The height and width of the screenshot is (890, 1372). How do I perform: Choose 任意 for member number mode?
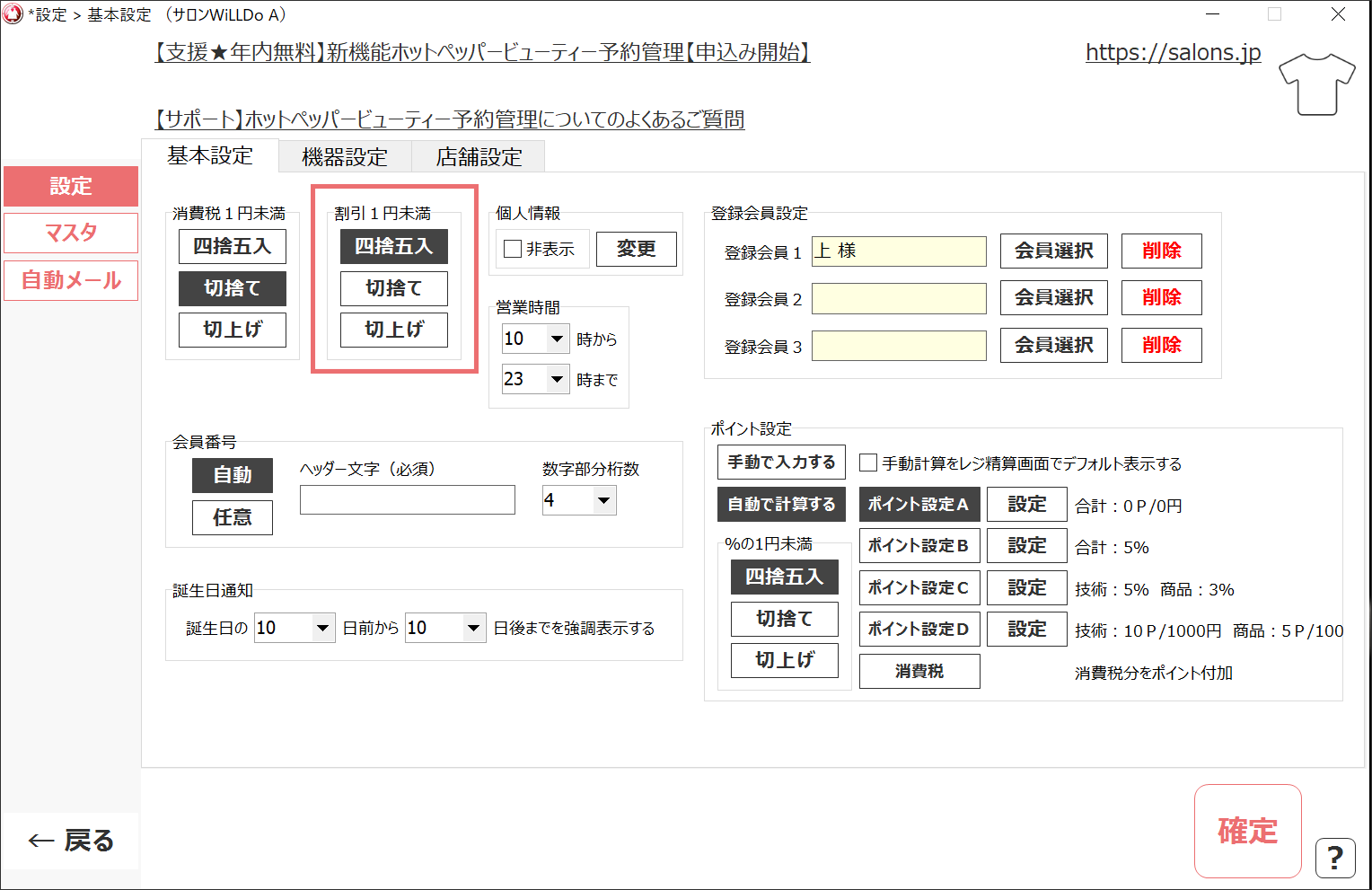(232, 517)
